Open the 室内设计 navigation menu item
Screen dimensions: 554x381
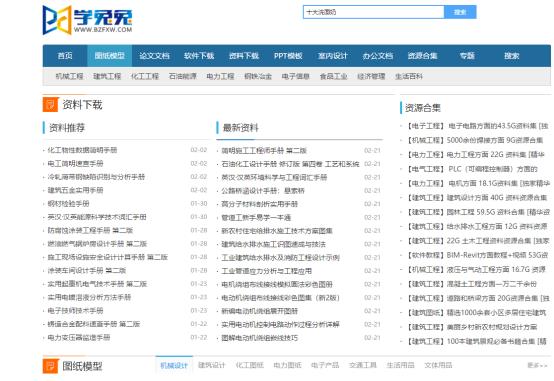pyautogui.click(x=333, y=55)
